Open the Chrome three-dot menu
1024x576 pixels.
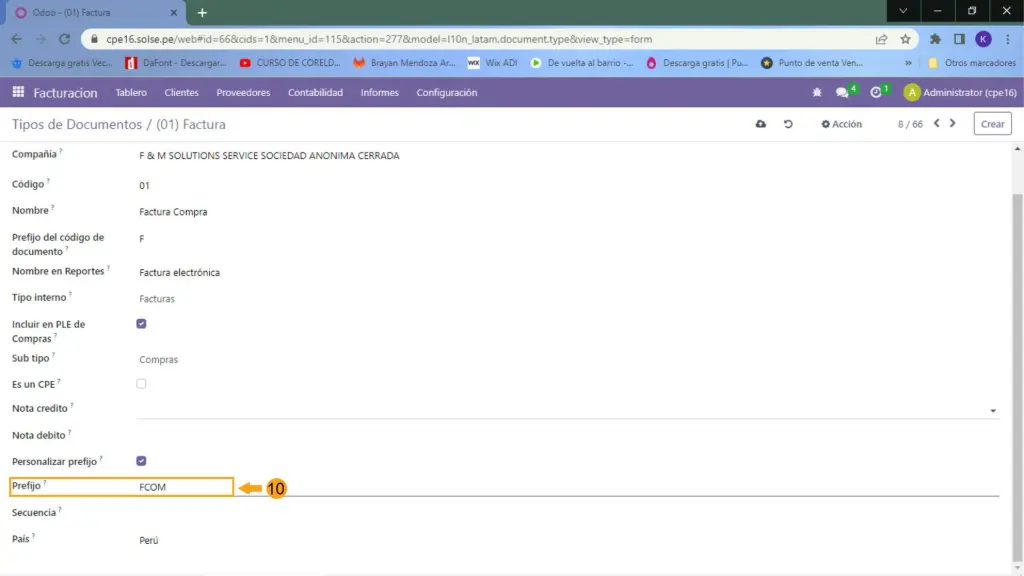pyautogui.click(x=1008, y=39)
